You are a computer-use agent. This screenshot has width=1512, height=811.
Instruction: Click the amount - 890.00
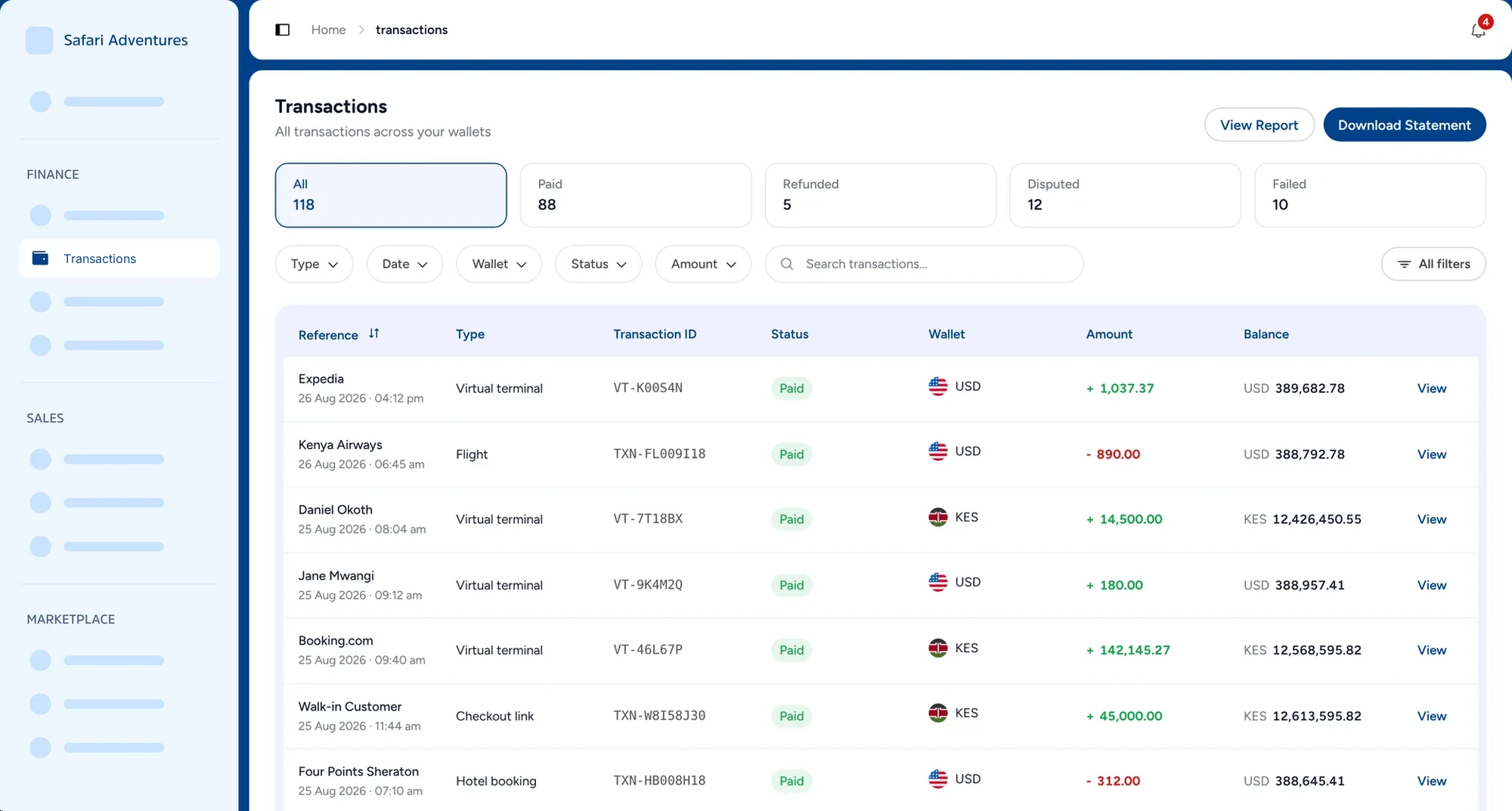[1113, 454]
